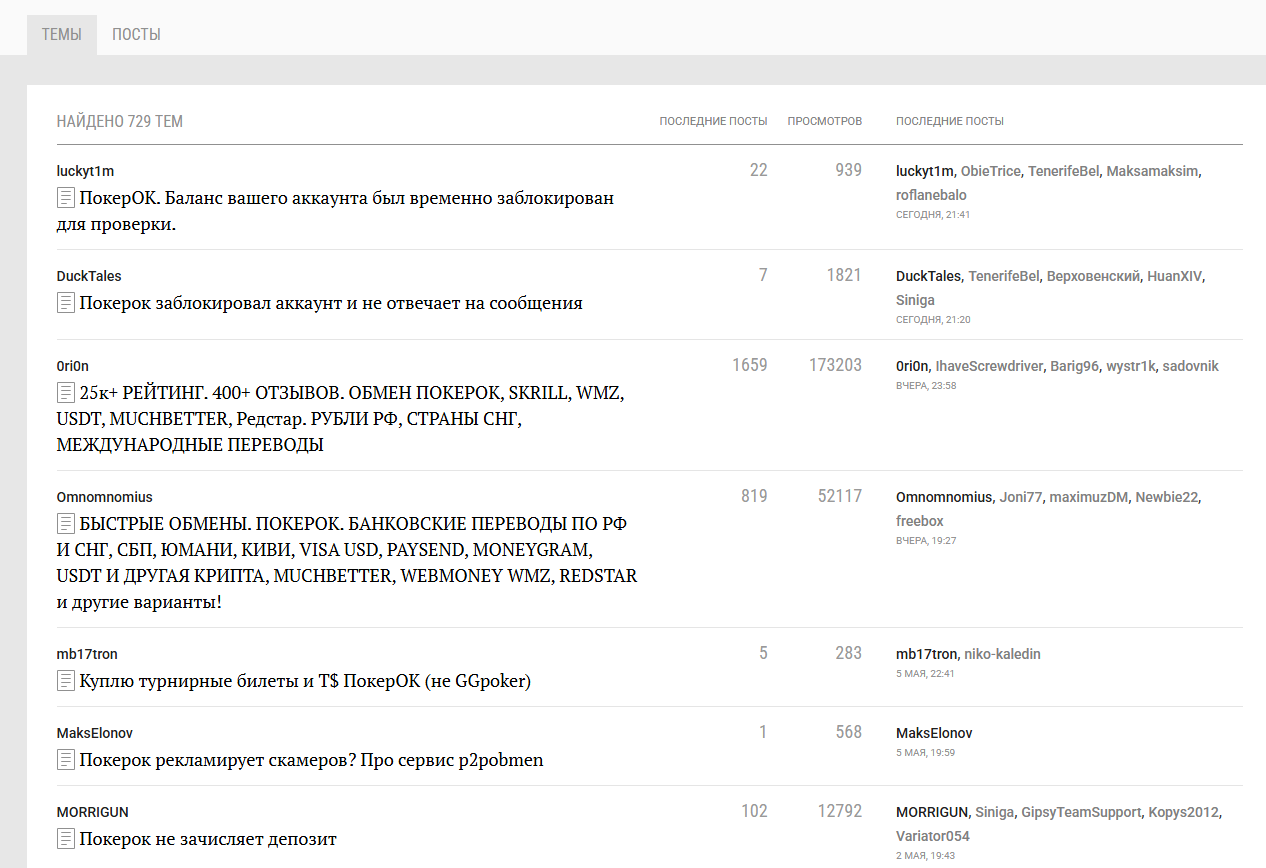1266x868 pixels.
Task: Click the ПРОСМОТРОВ column header
Action: coord(824,121)
